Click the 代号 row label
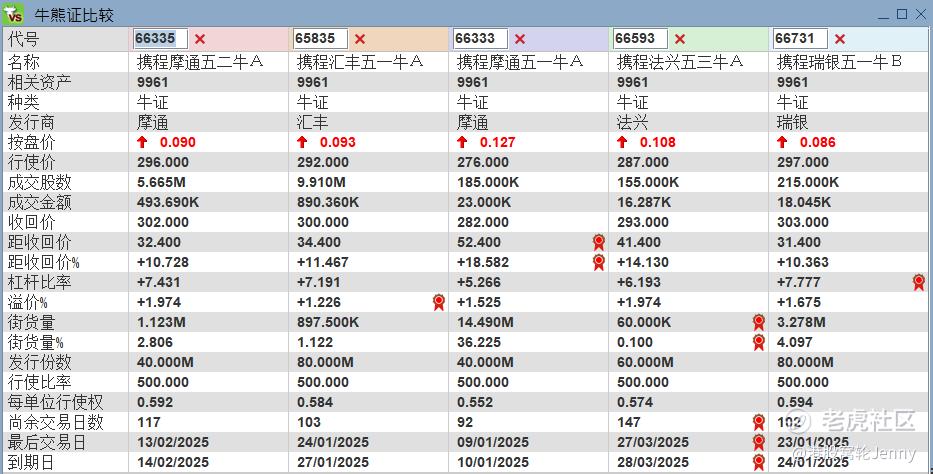Image resolution: width=933 pixels, height=474 pixels. point(23,39)
